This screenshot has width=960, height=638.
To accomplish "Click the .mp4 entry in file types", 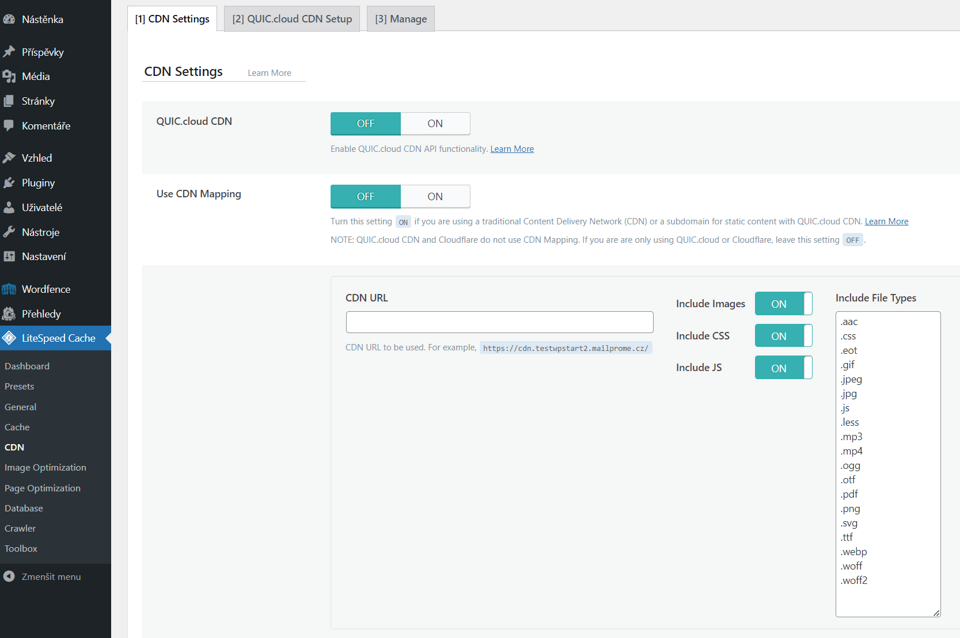I will [x=851, y=451].
